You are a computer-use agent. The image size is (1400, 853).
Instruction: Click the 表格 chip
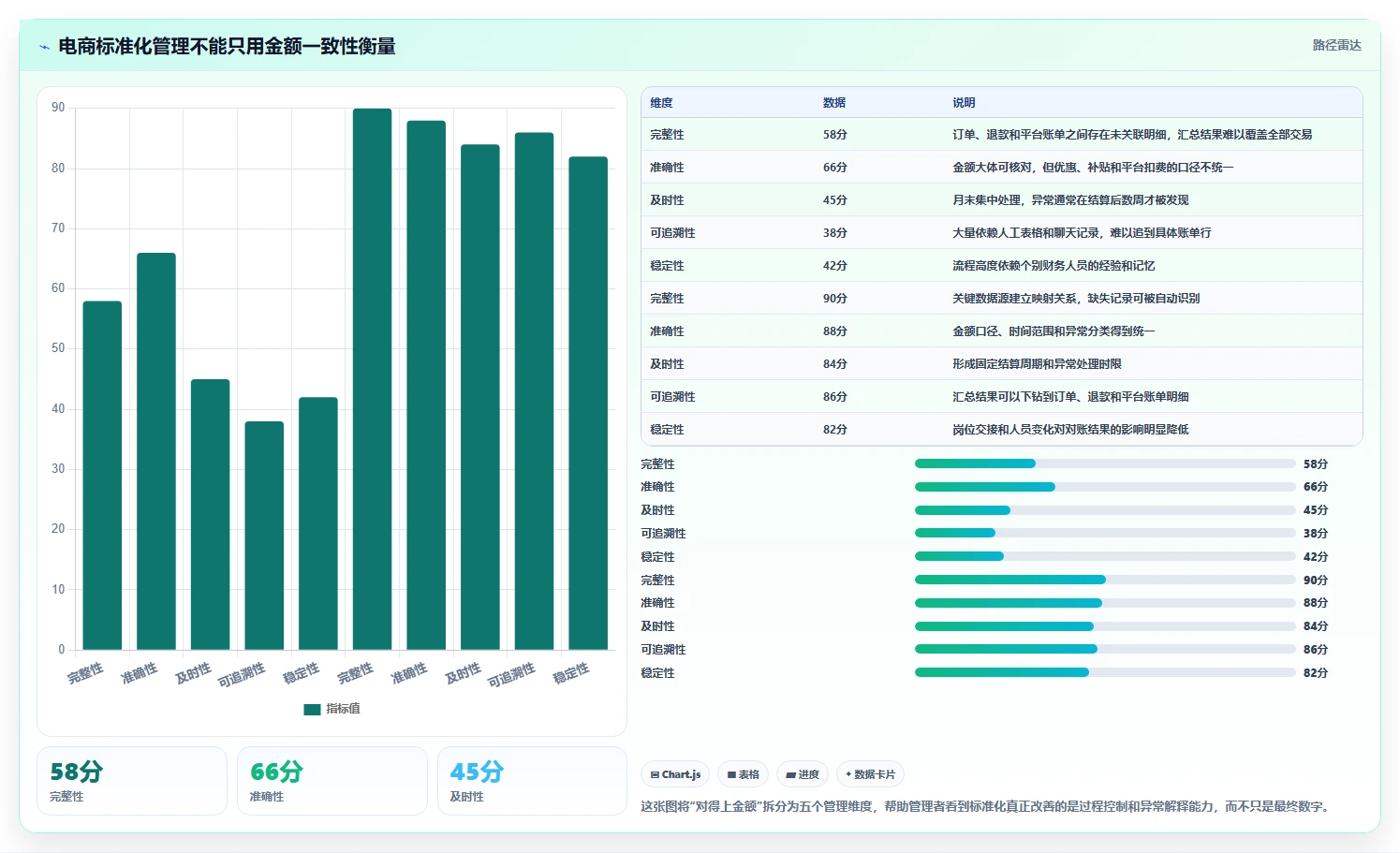pyautogui.click(x=744, y=774)
